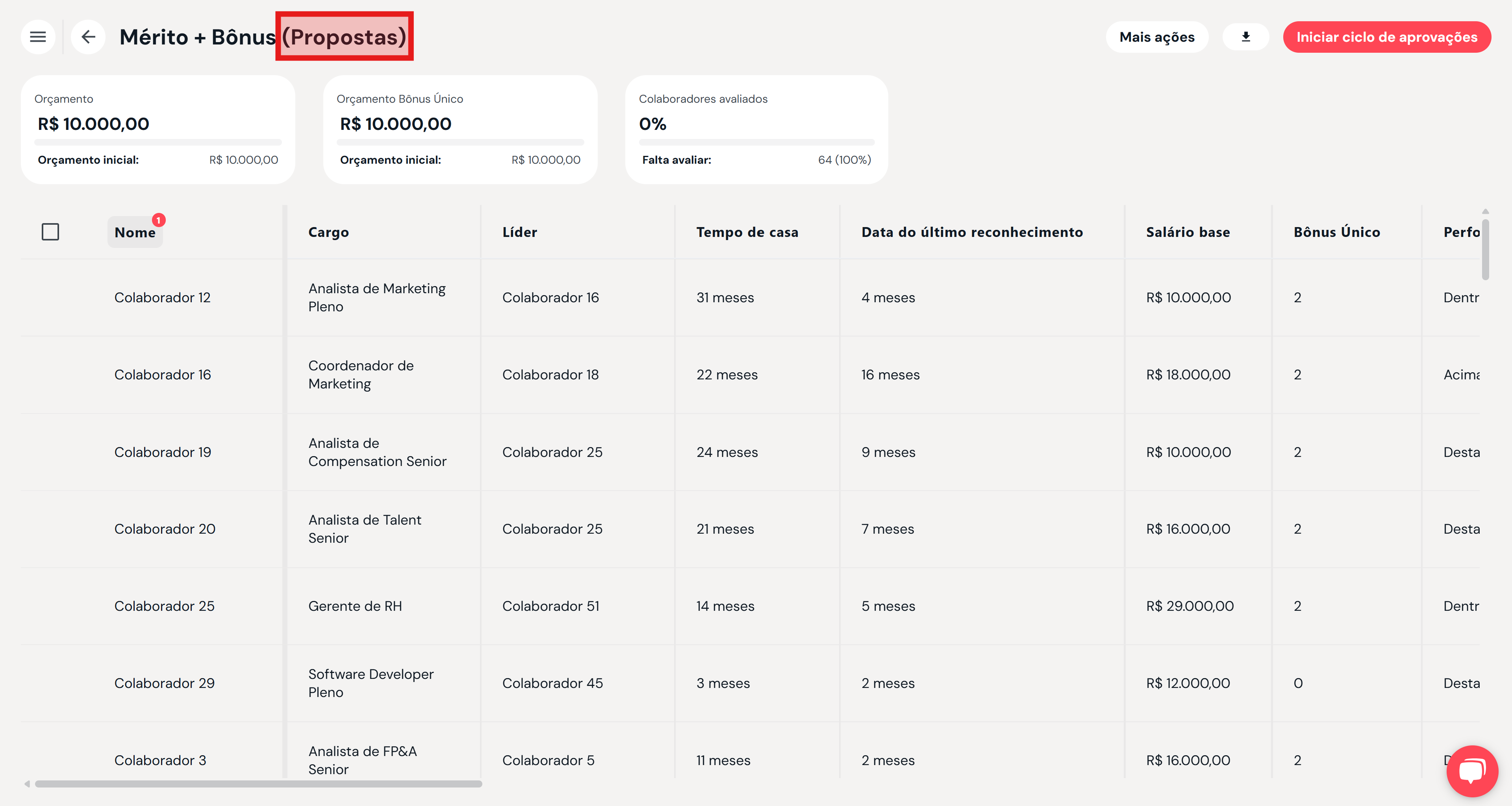The width and height of the screenshot is (1512, 806).
Task: Click the Tempo de casa column header
Action: [x=747, y=232]
